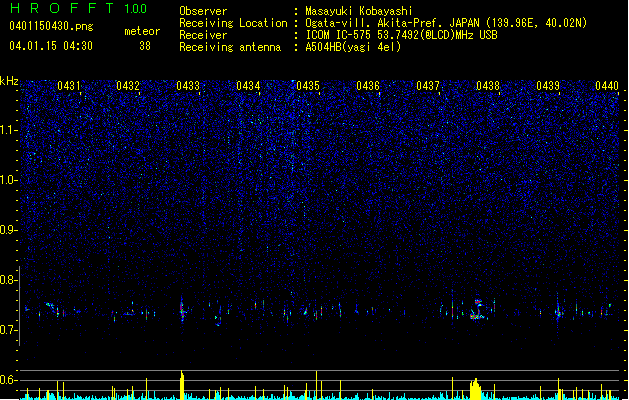The width and height of the screenshot is (629, 400).
Task: Click the A504HB(yagi 4el) antenna text
Action: (353, 47)
